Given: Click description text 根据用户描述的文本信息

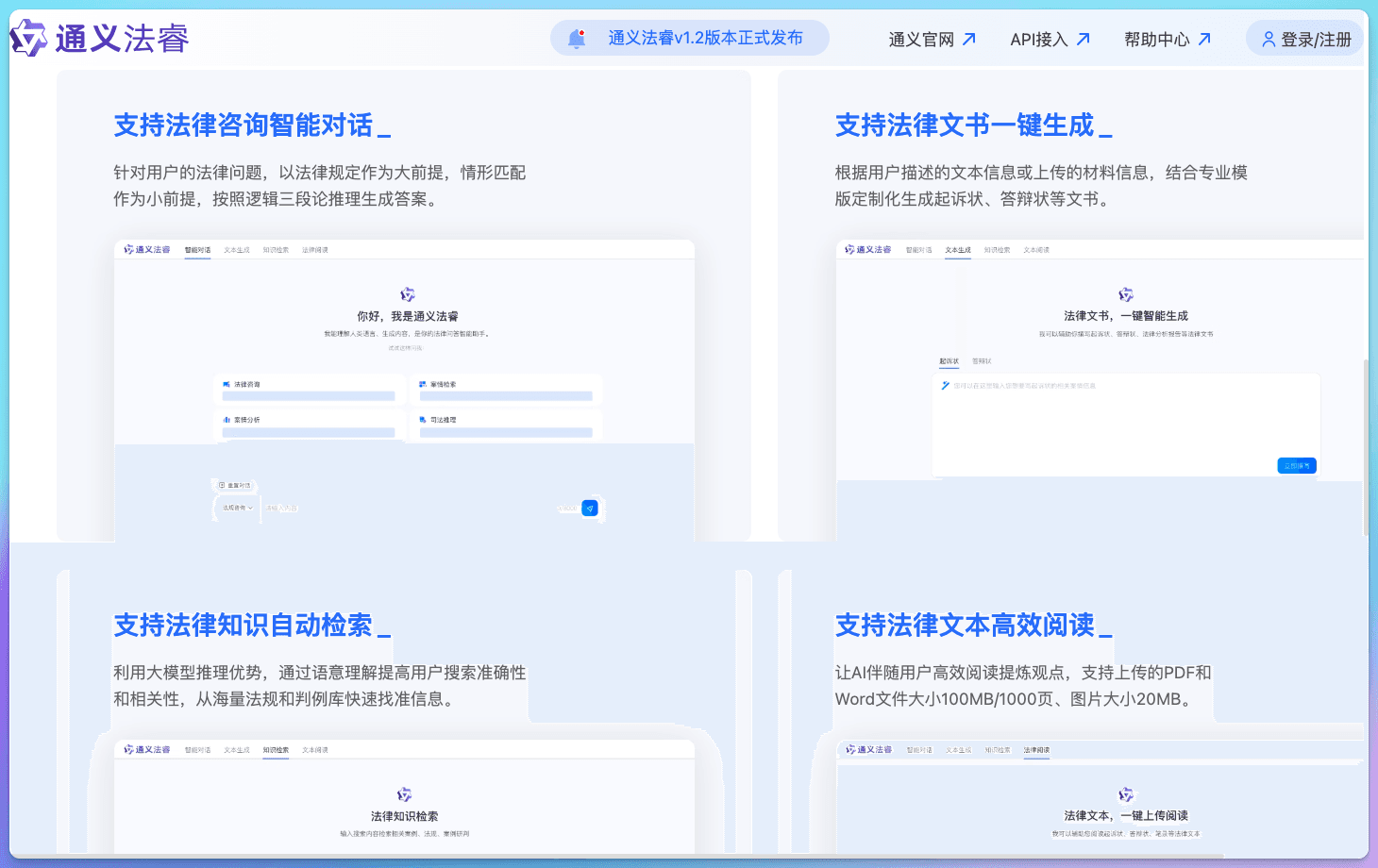Looking at the screenshot, I should [1041, 186].
